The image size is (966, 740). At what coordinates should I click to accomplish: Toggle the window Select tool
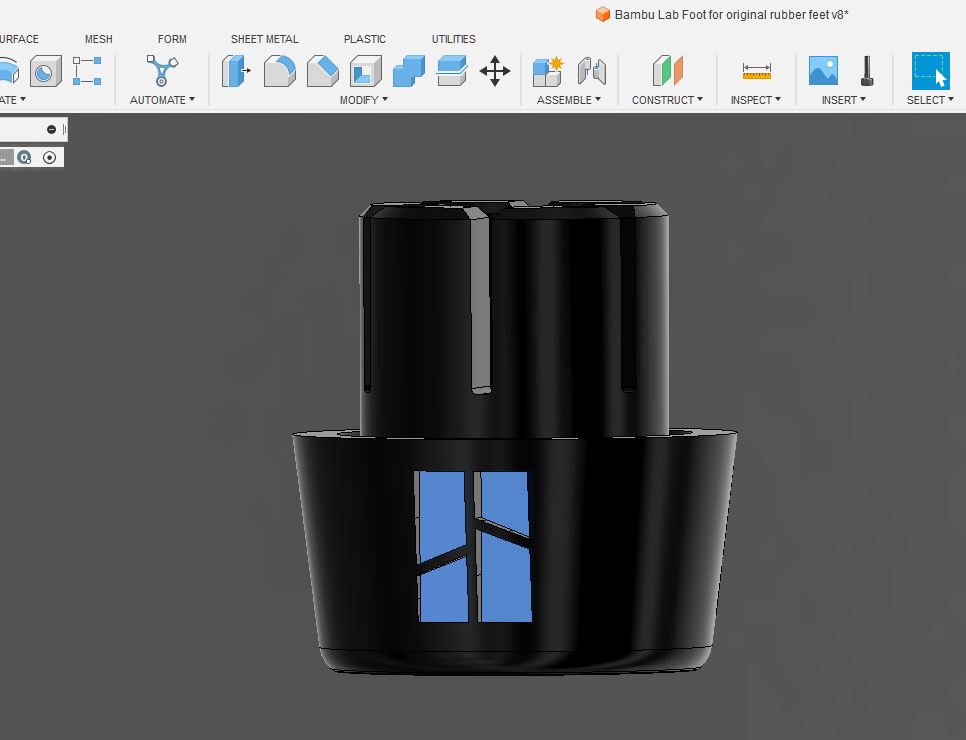(930, 71)
